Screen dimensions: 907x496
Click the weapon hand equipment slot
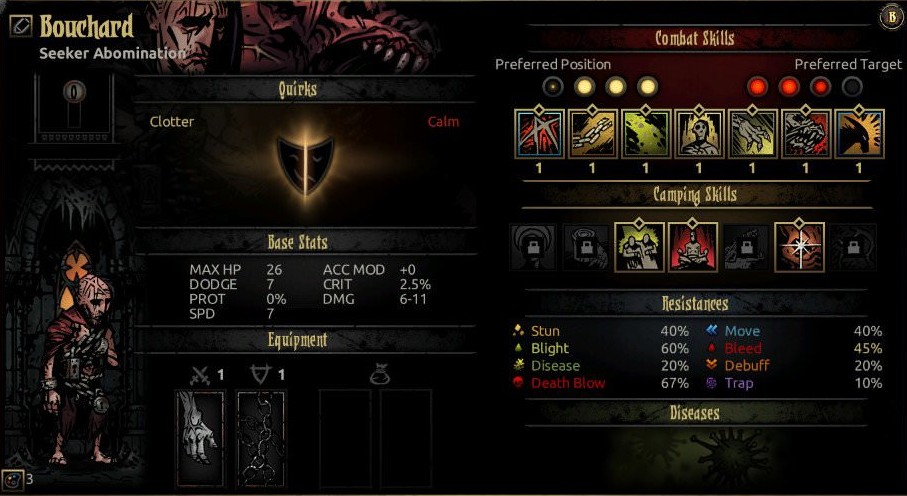tap(200, 439)
